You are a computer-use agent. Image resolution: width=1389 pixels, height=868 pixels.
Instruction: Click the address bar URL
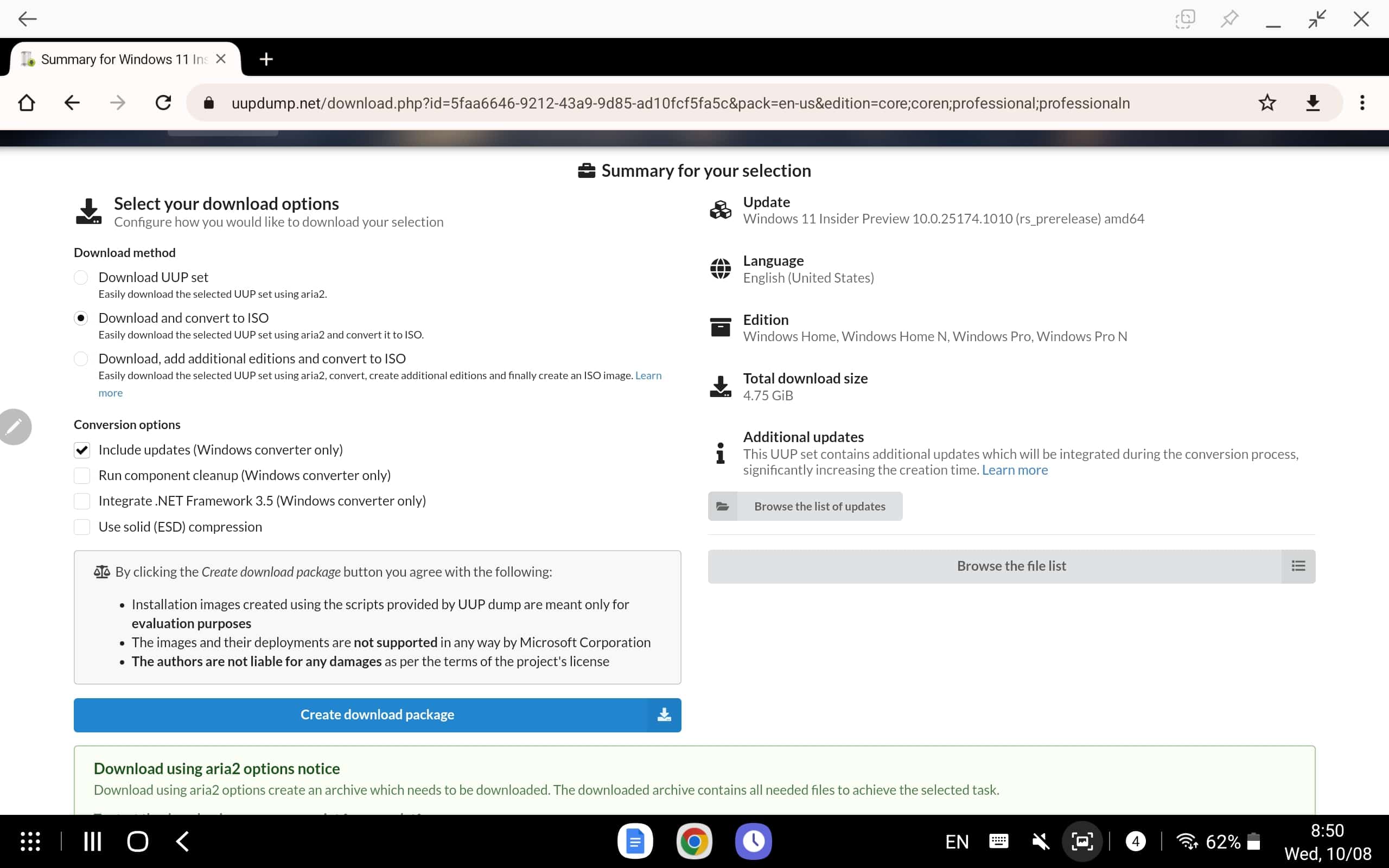[681, 103]
